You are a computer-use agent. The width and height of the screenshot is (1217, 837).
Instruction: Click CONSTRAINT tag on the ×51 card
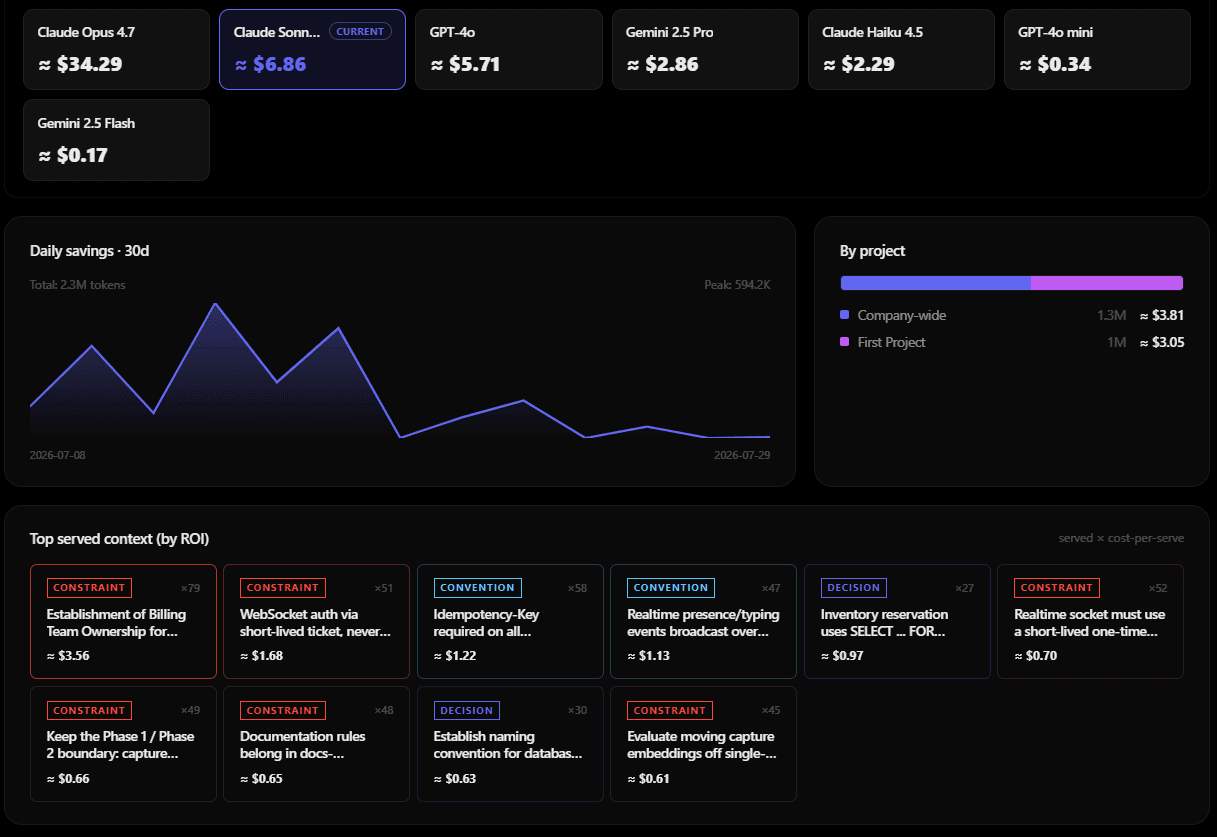coord(282,588)
